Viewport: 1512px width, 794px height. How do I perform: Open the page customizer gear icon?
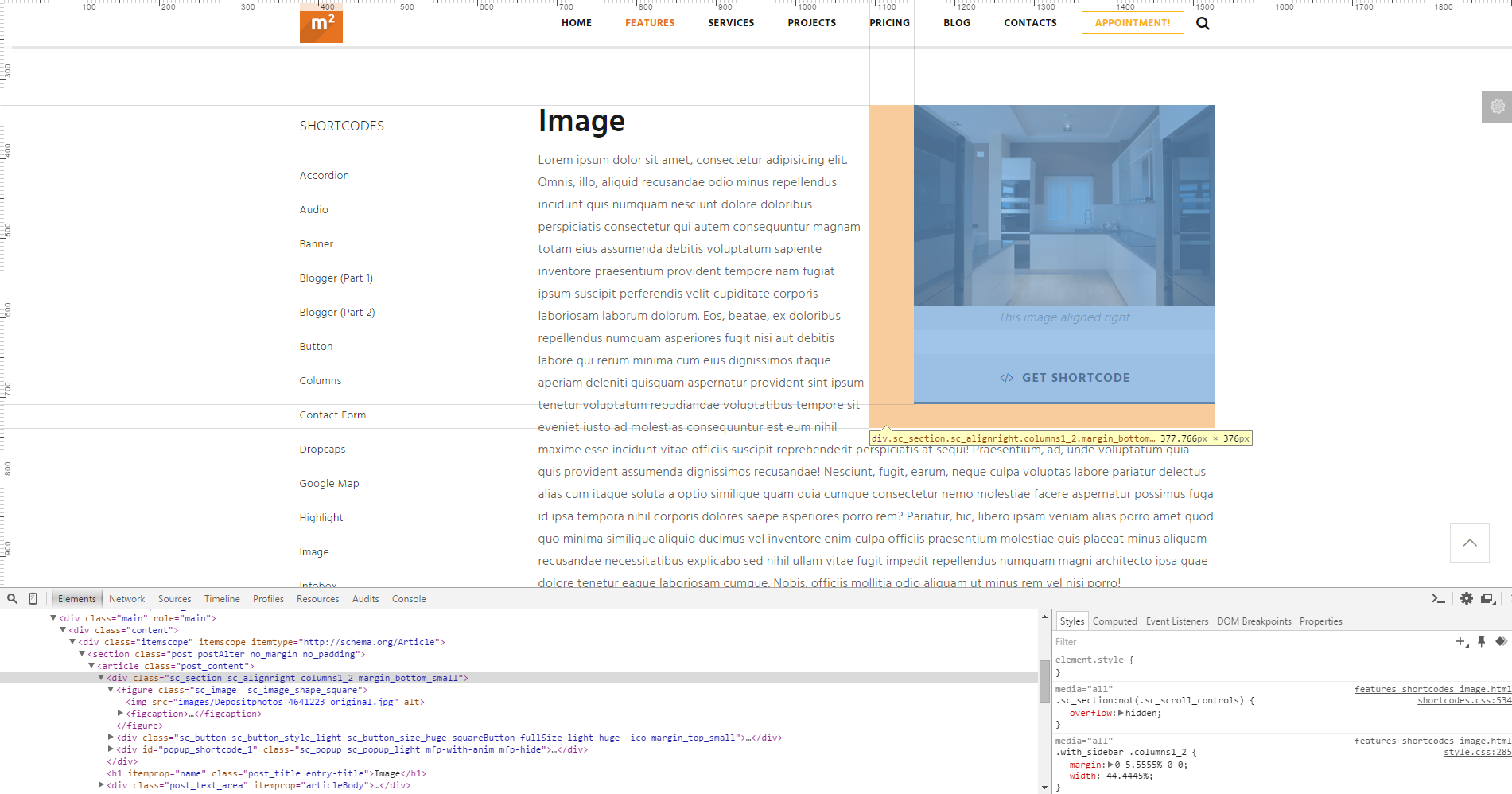coord(1497,107)
